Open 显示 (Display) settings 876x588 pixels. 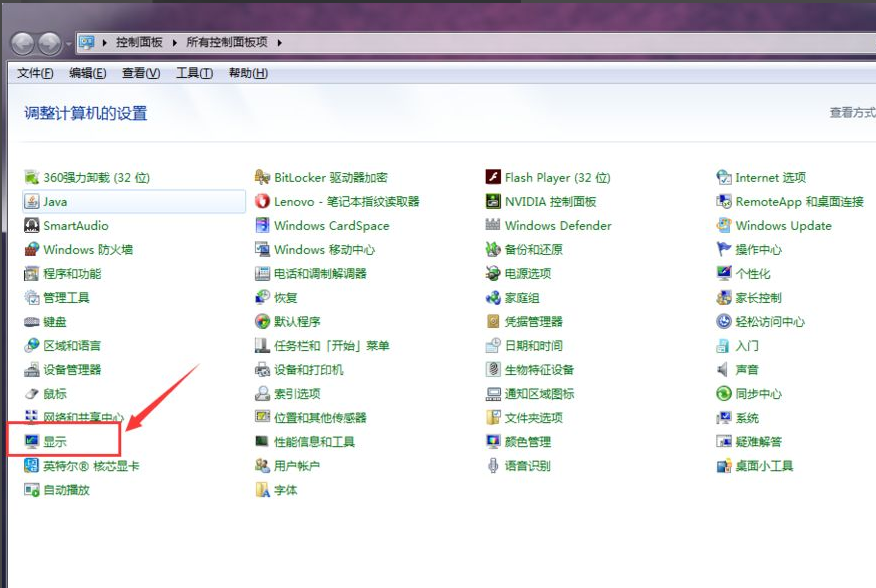click(x=55, y=440)
